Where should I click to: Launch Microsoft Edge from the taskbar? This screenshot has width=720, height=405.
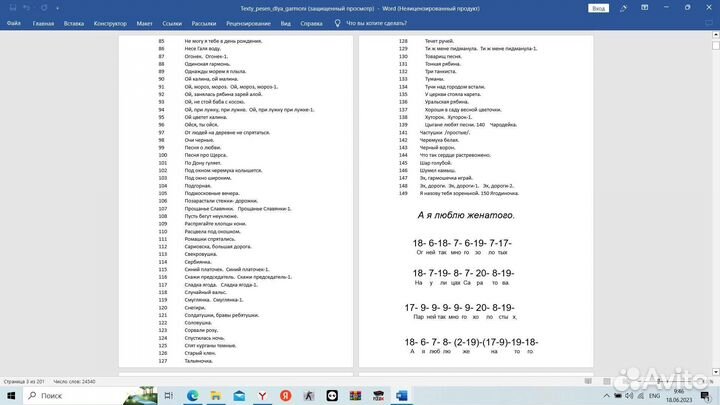194,397
